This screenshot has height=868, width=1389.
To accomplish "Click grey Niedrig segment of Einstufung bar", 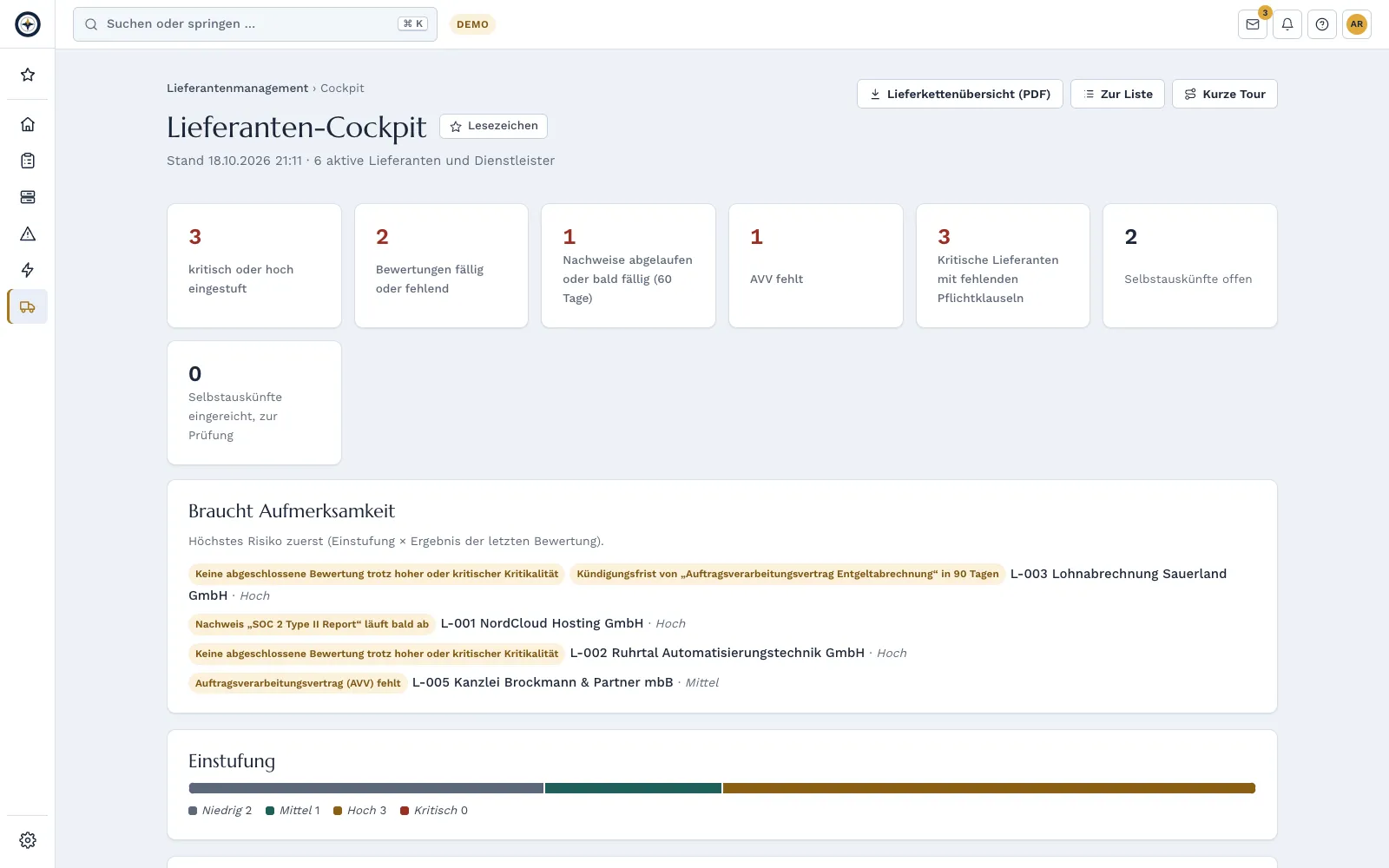I will [366, 788].
